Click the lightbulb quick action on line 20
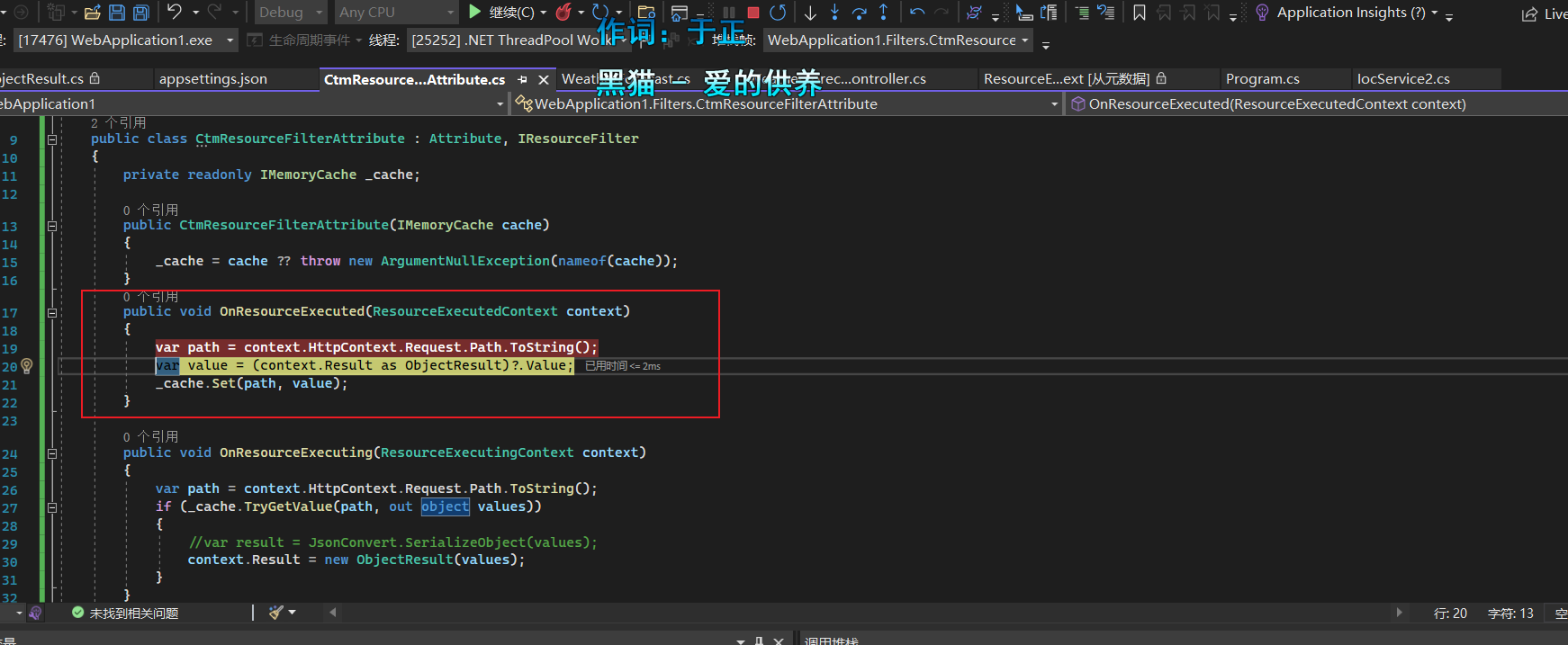Viewport: 1568px width, 645px height. (x=27, y=365)
